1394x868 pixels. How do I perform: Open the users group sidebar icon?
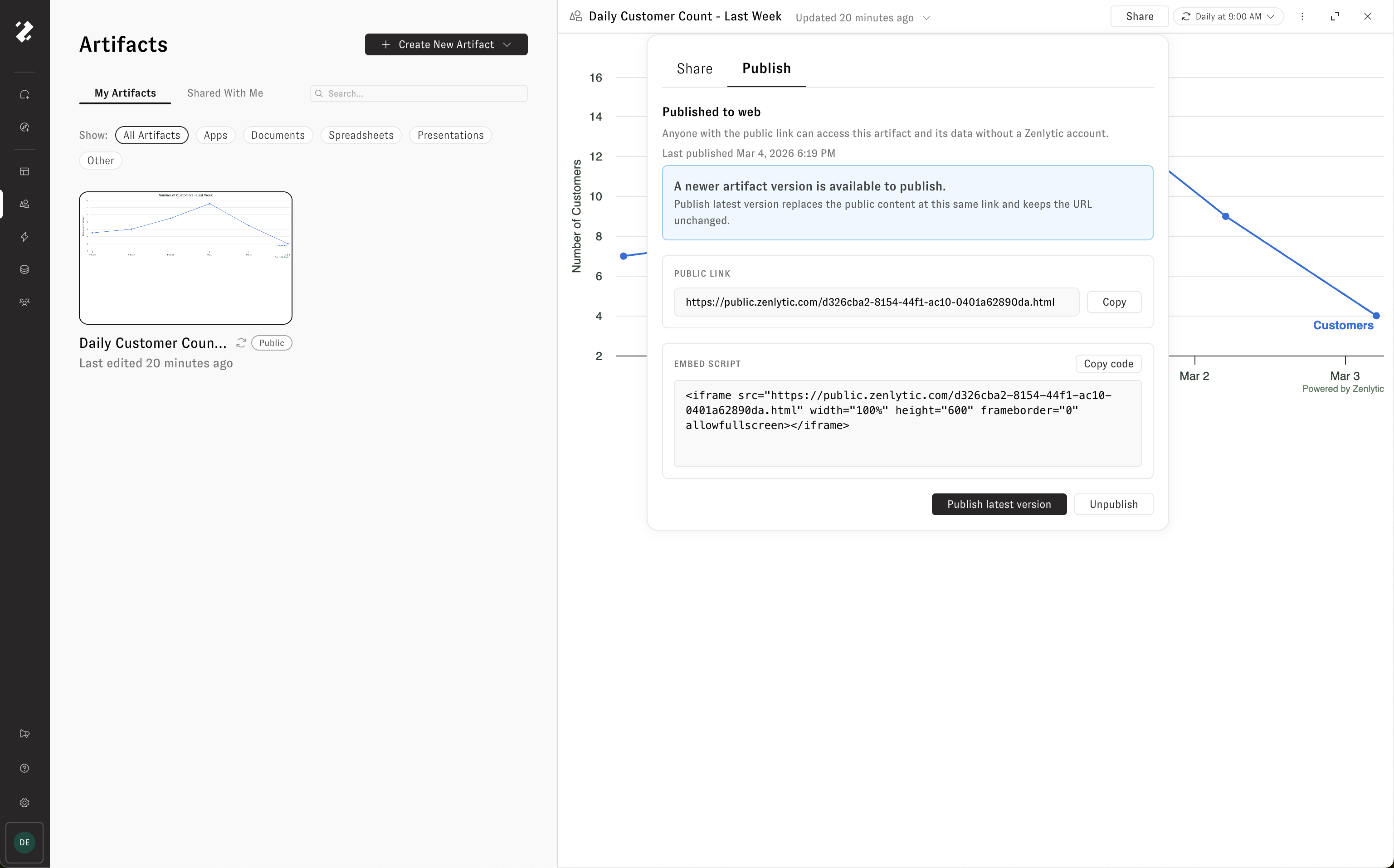24,302
